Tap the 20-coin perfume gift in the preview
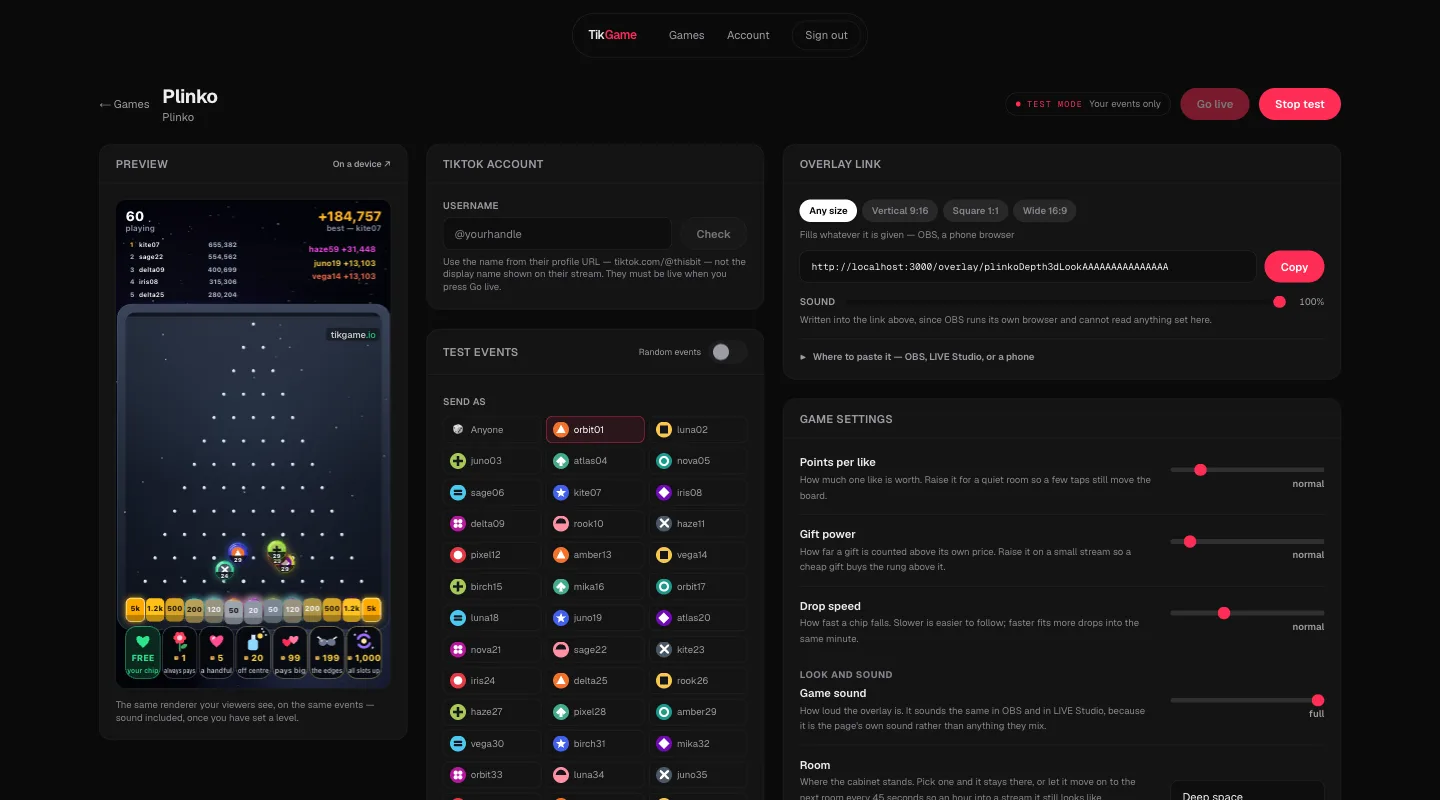 [x=254, y=651]
